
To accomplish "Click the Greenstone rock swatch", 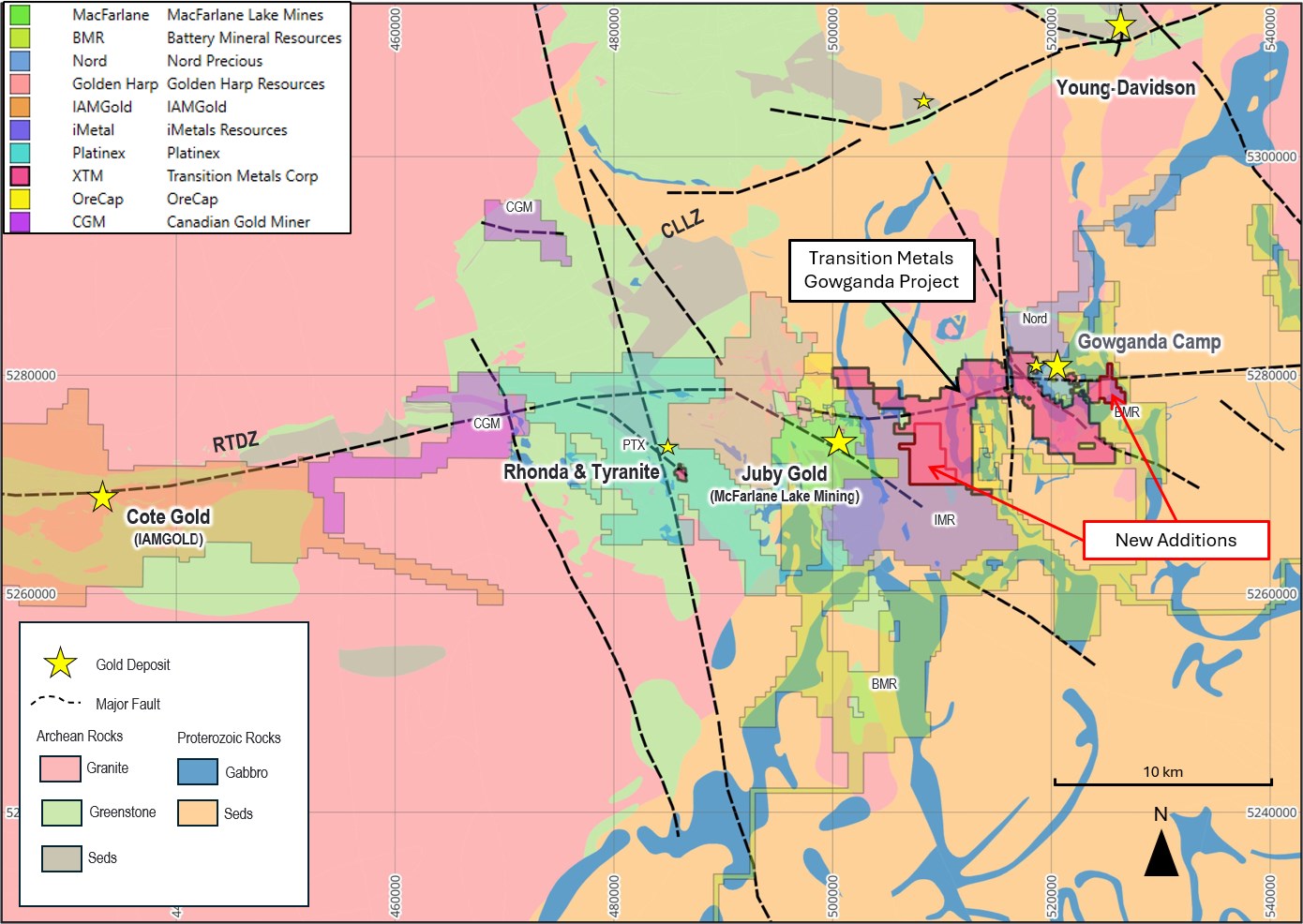I will (62, 812).
